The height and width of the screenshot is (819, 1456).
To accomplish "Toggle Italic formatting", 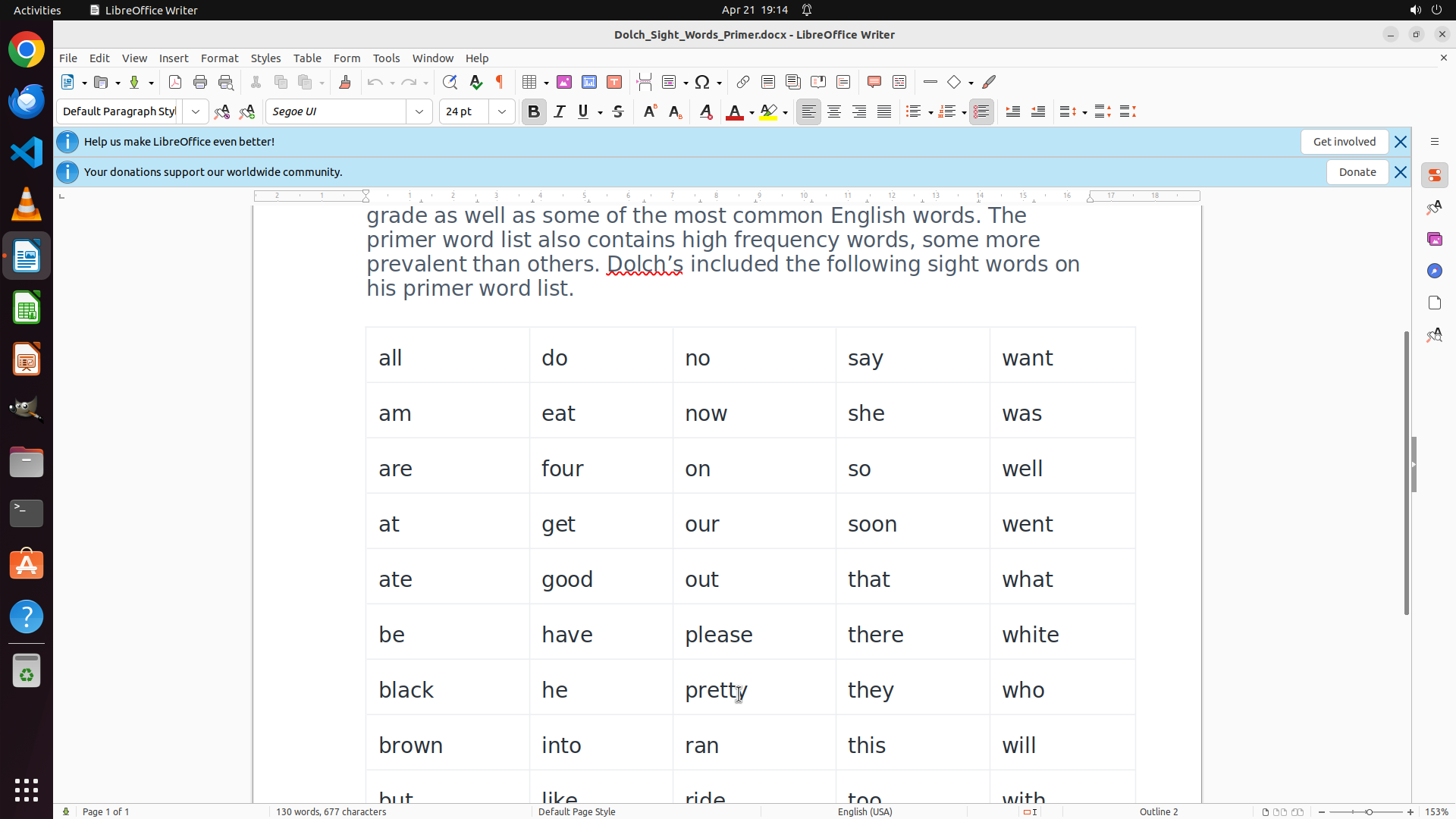I will [560, 111].
